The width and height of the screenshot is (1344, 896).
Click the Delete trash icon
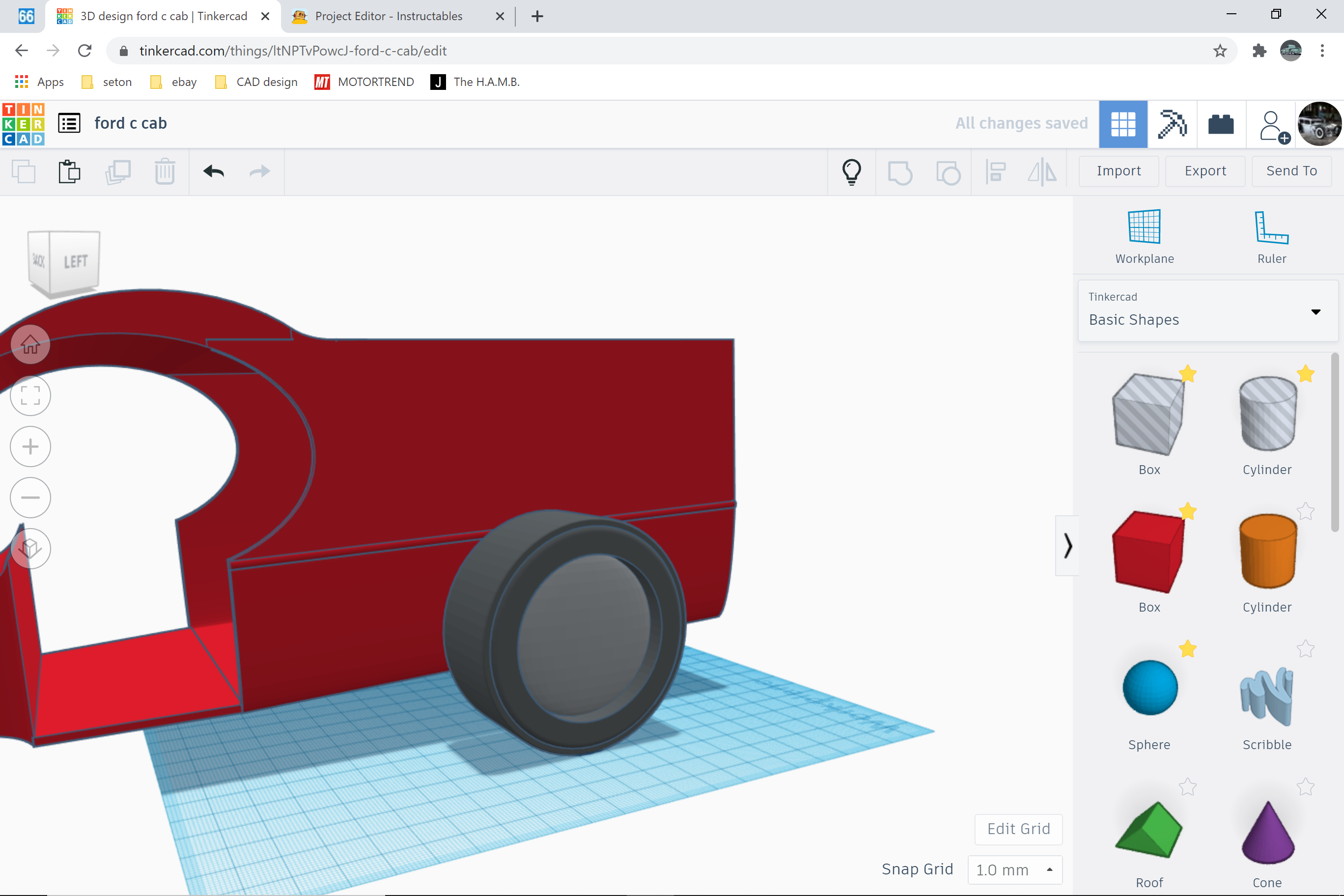[165, 171]
